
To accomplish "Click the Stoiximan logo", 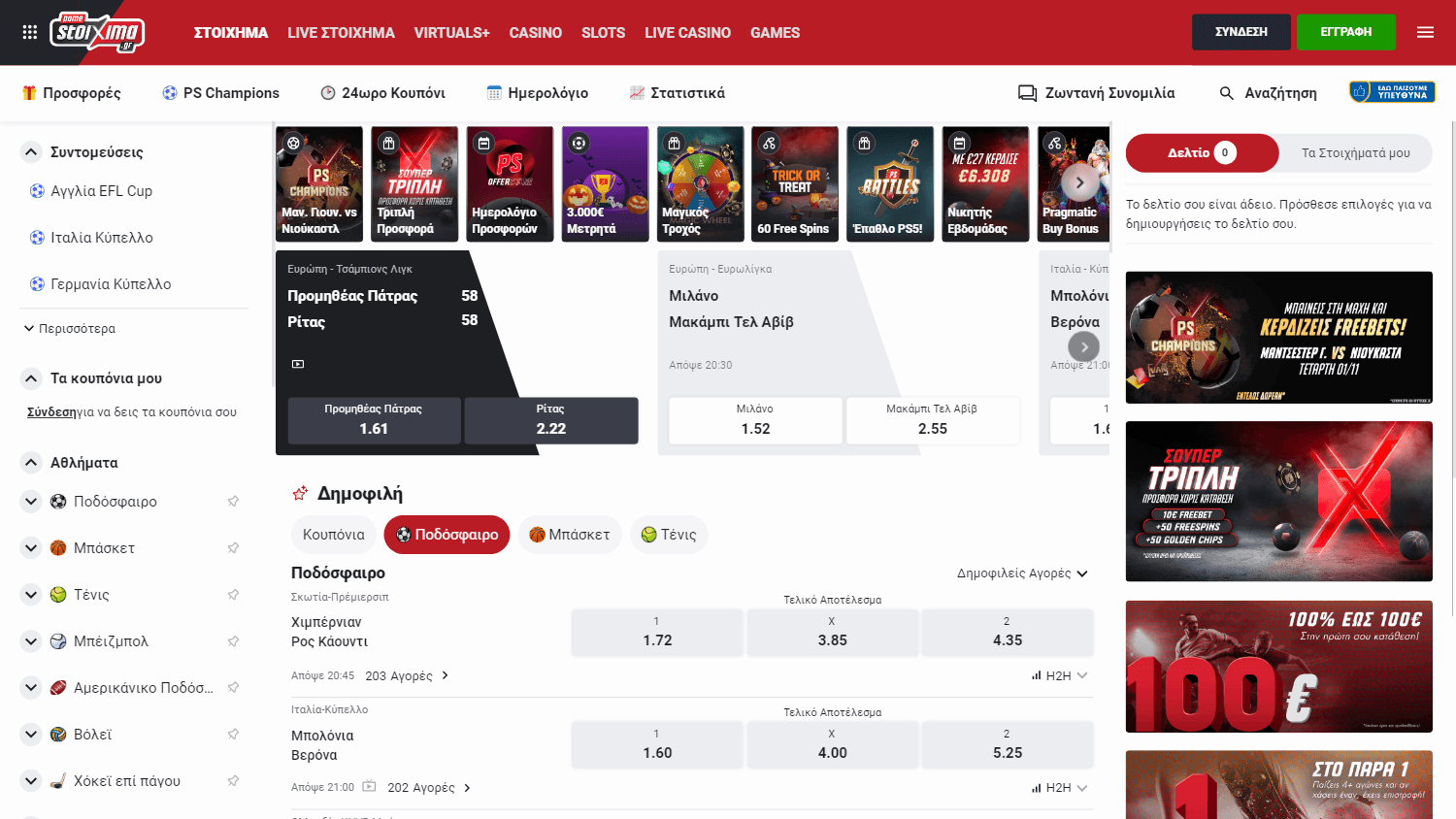I will pos(97,32).
